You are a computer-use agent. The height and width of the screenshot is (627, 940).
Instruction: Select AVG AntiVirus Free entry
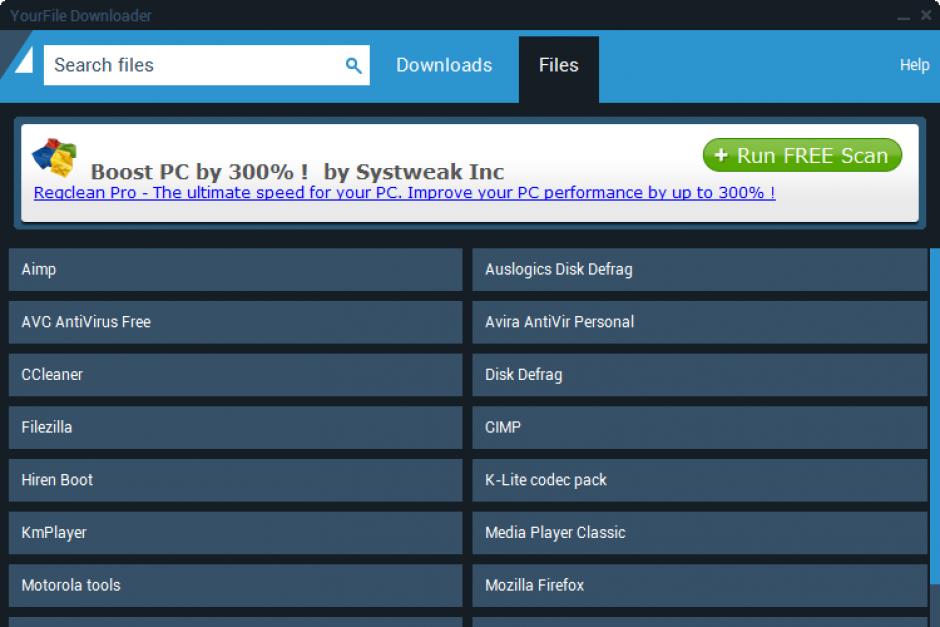click(236, 322)
